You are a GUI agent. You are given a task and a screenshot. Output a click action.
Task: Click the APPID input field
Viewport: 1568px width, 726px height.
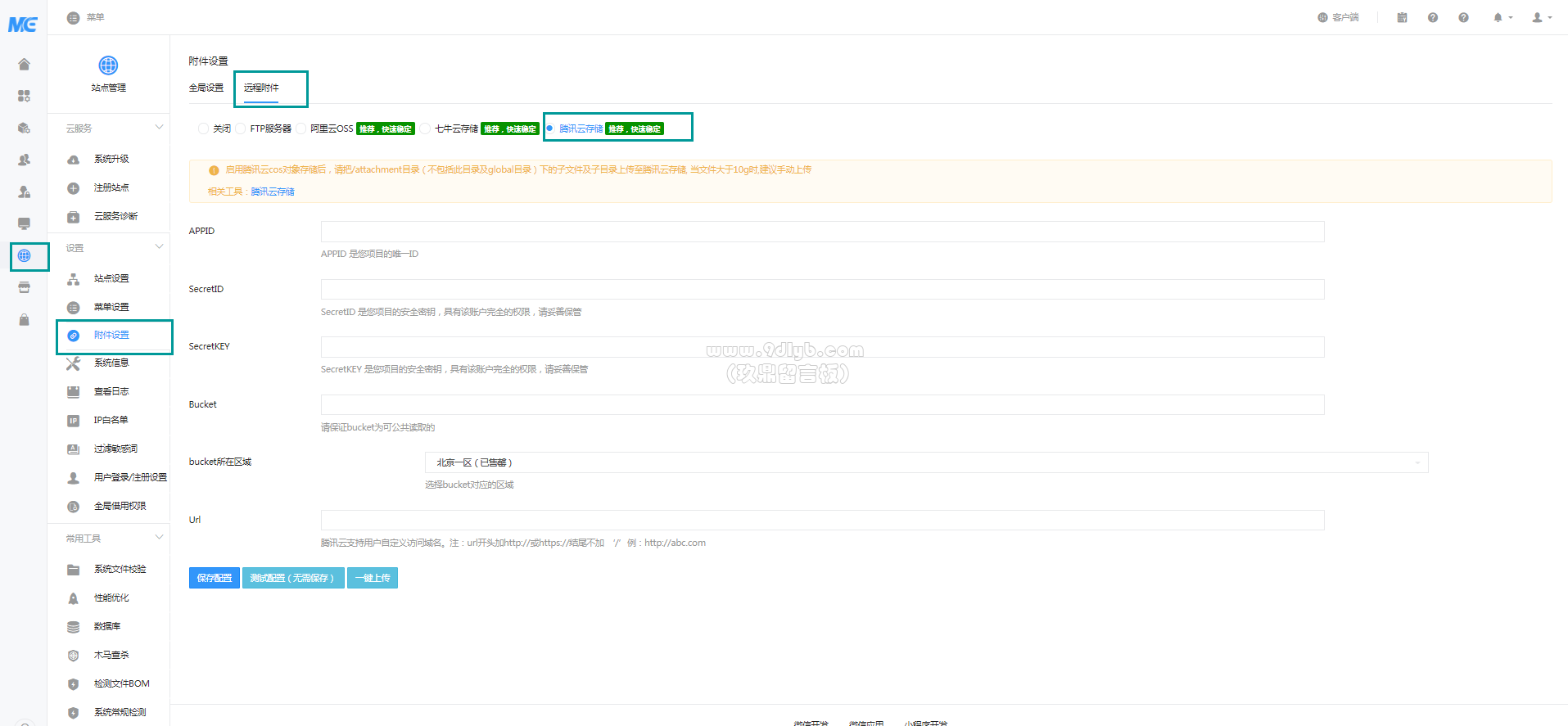pyautogui.click(x=822, y=232)
